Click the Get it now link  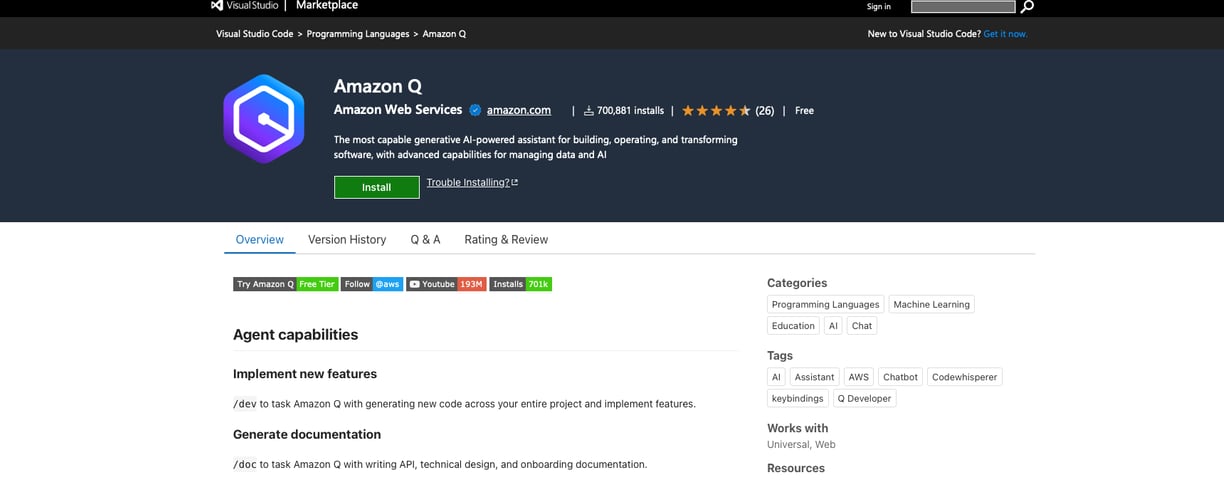point(1005,34)
